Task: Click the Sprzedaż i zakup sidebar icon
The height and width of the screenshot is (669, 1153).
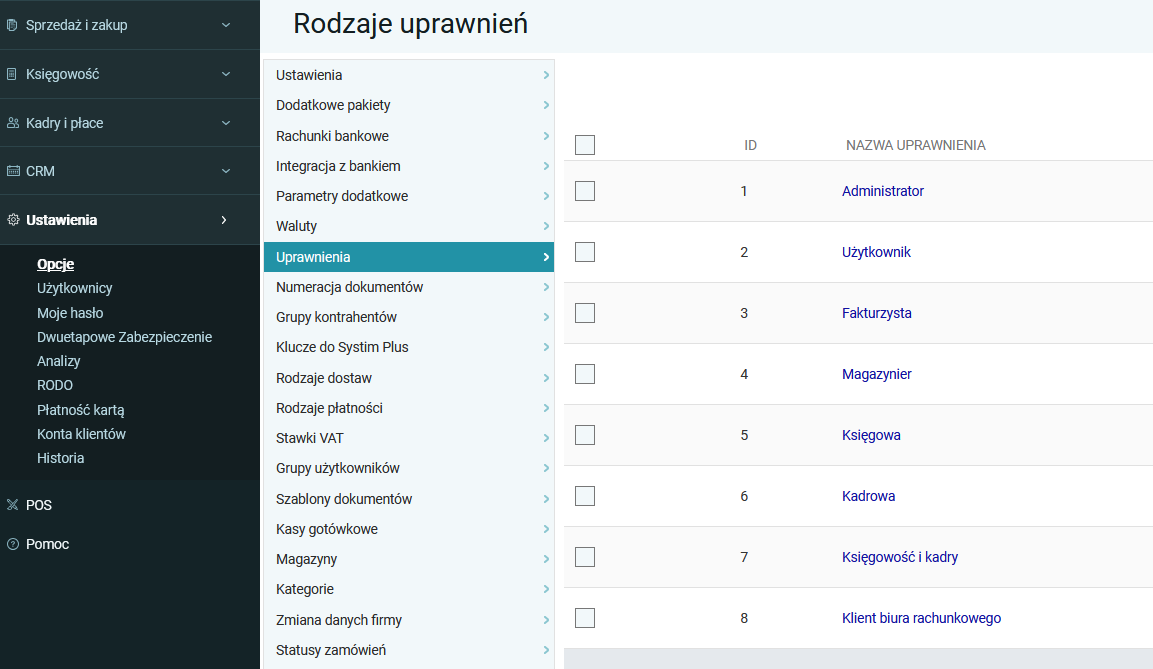Action: 12,25
